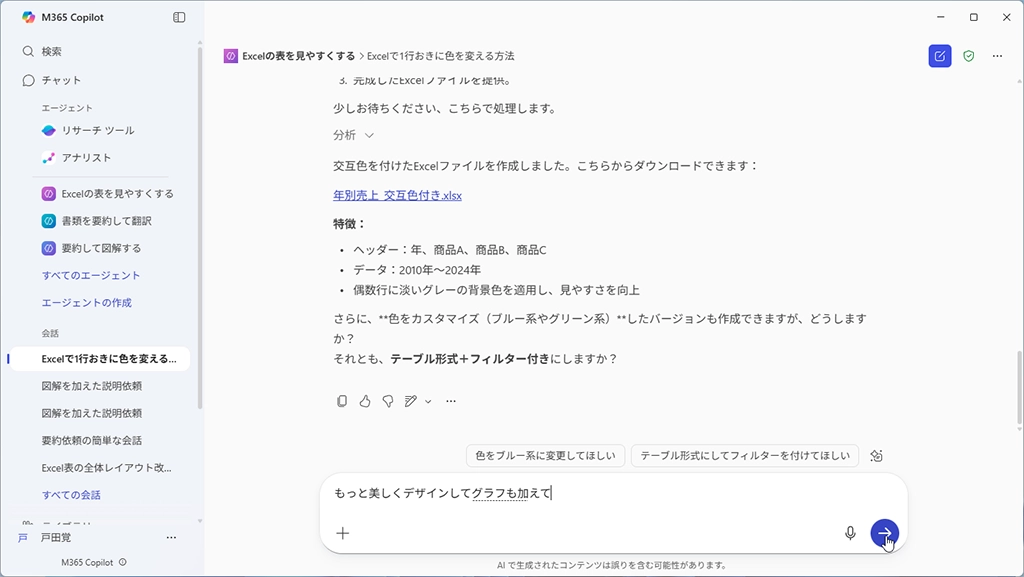Start a new chat with compose icon
The height and width of the screenshot is (577, 1024).
point(939,56)
